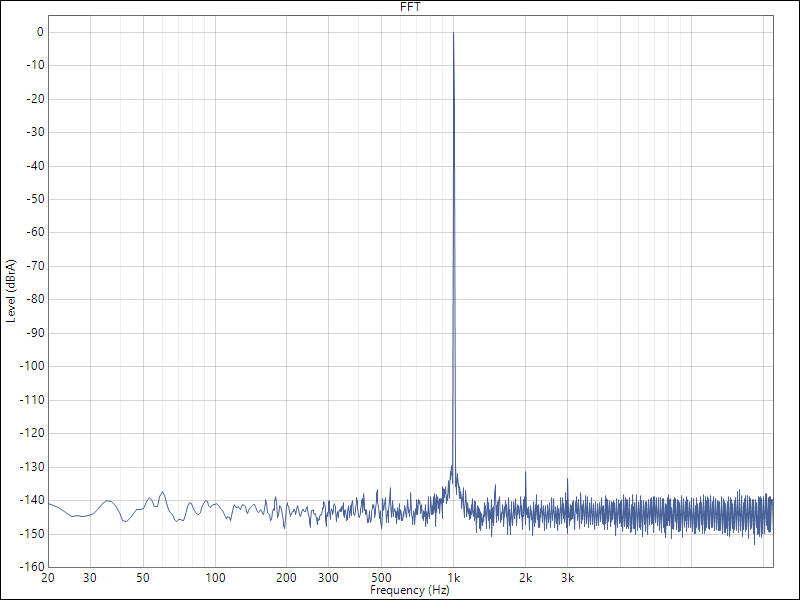
Task: Click the -40 level axis value
Action: (x=35, y=166)
